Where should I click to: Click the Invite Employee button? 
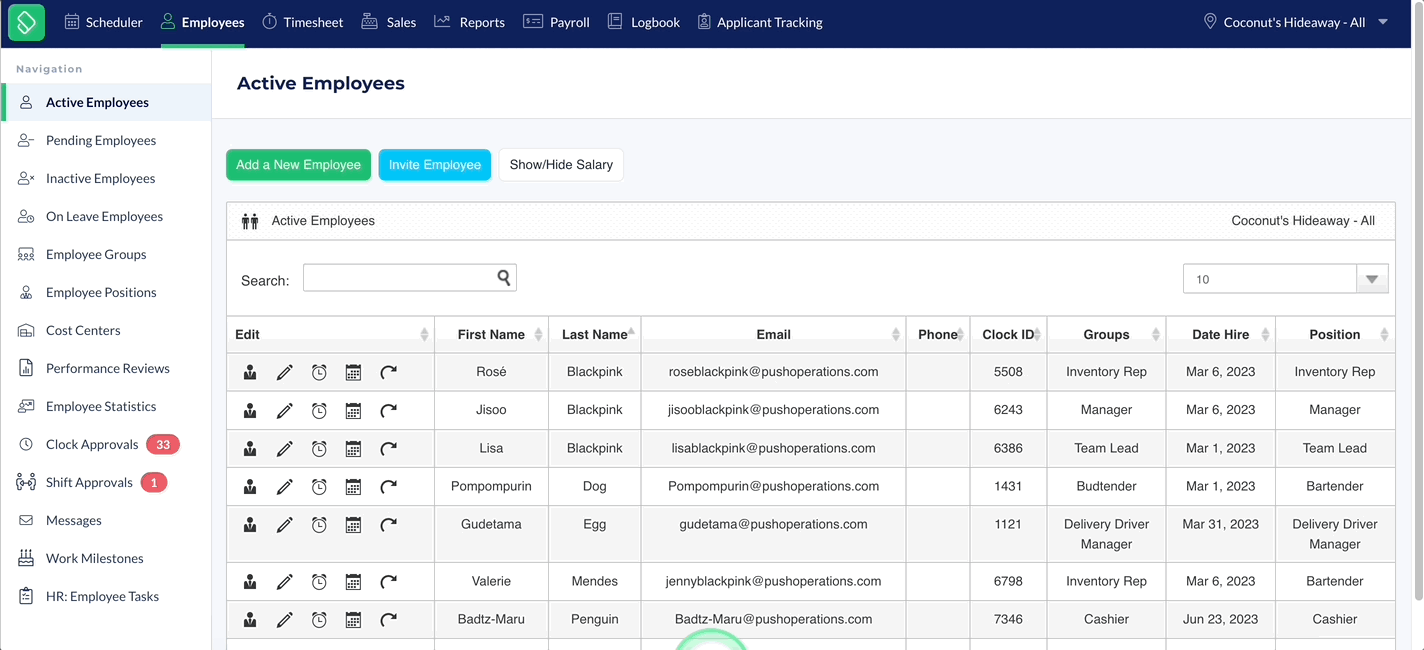pyautogui.click(x=435, y=165)
